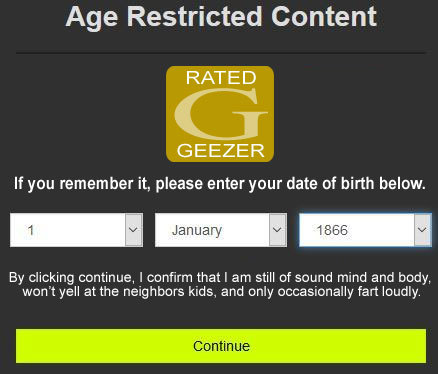Click the neighbors kids disclaimer line
438x374 pixels.
click(221, 292)
